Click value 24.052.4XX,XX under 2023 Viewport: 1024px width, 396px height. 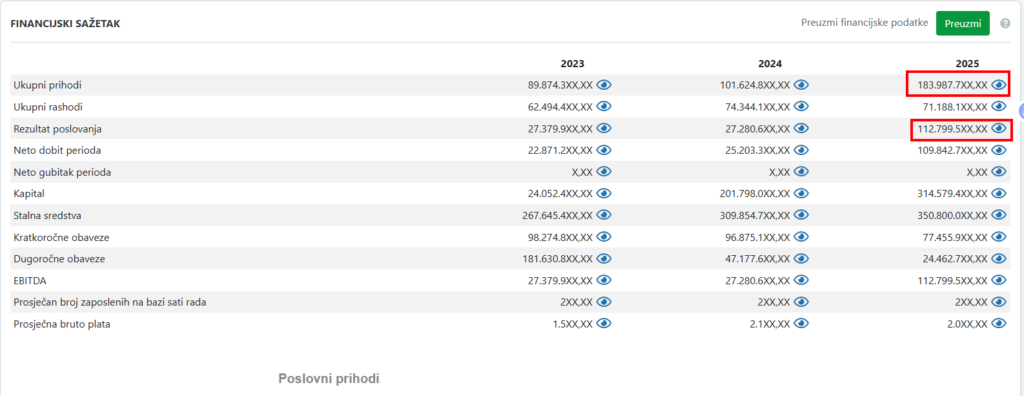click(561, 193)
